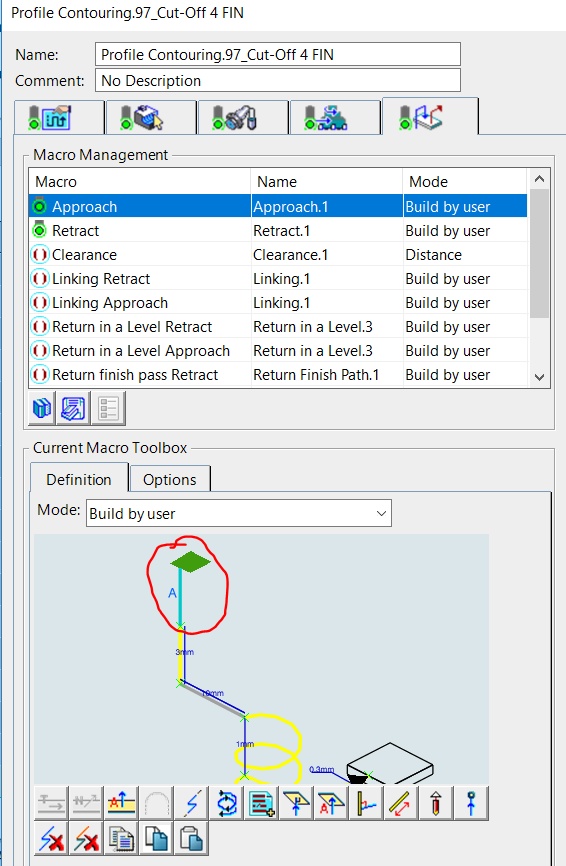Click the Clearance.1 name cell

click(327, 255)
